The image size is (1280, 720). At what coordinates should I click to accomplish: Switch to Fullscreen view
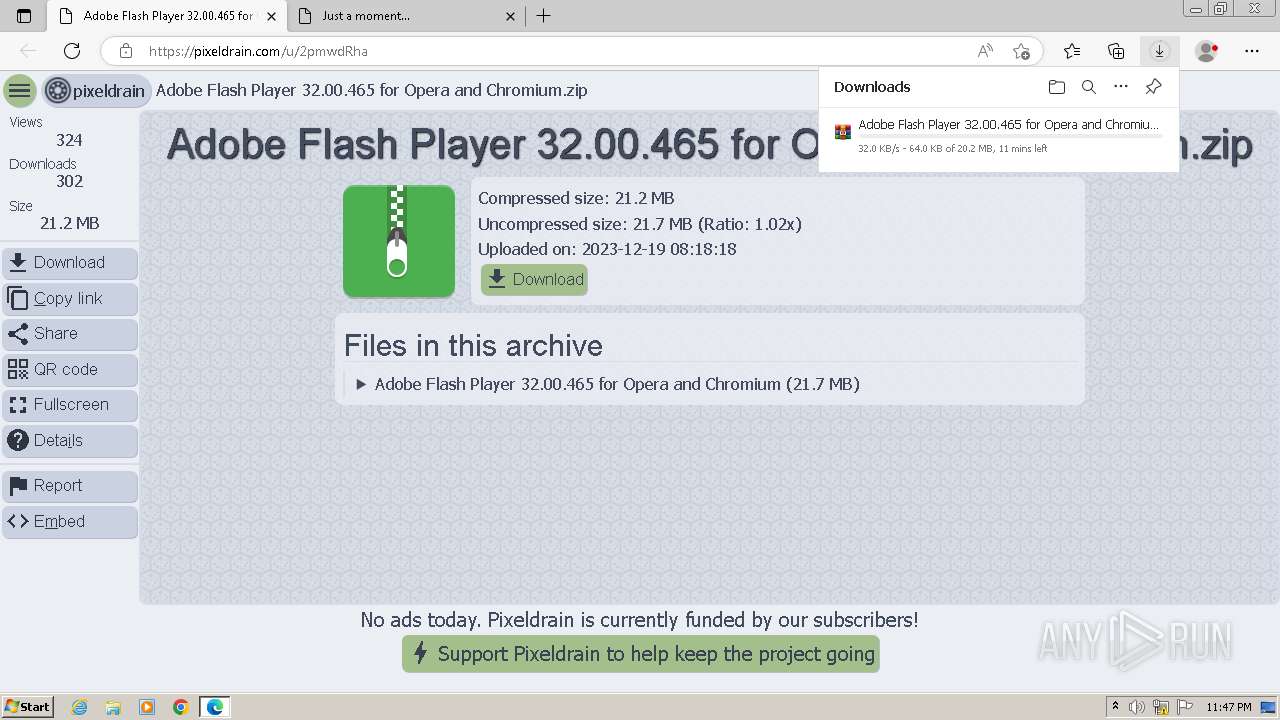[70, 405]
